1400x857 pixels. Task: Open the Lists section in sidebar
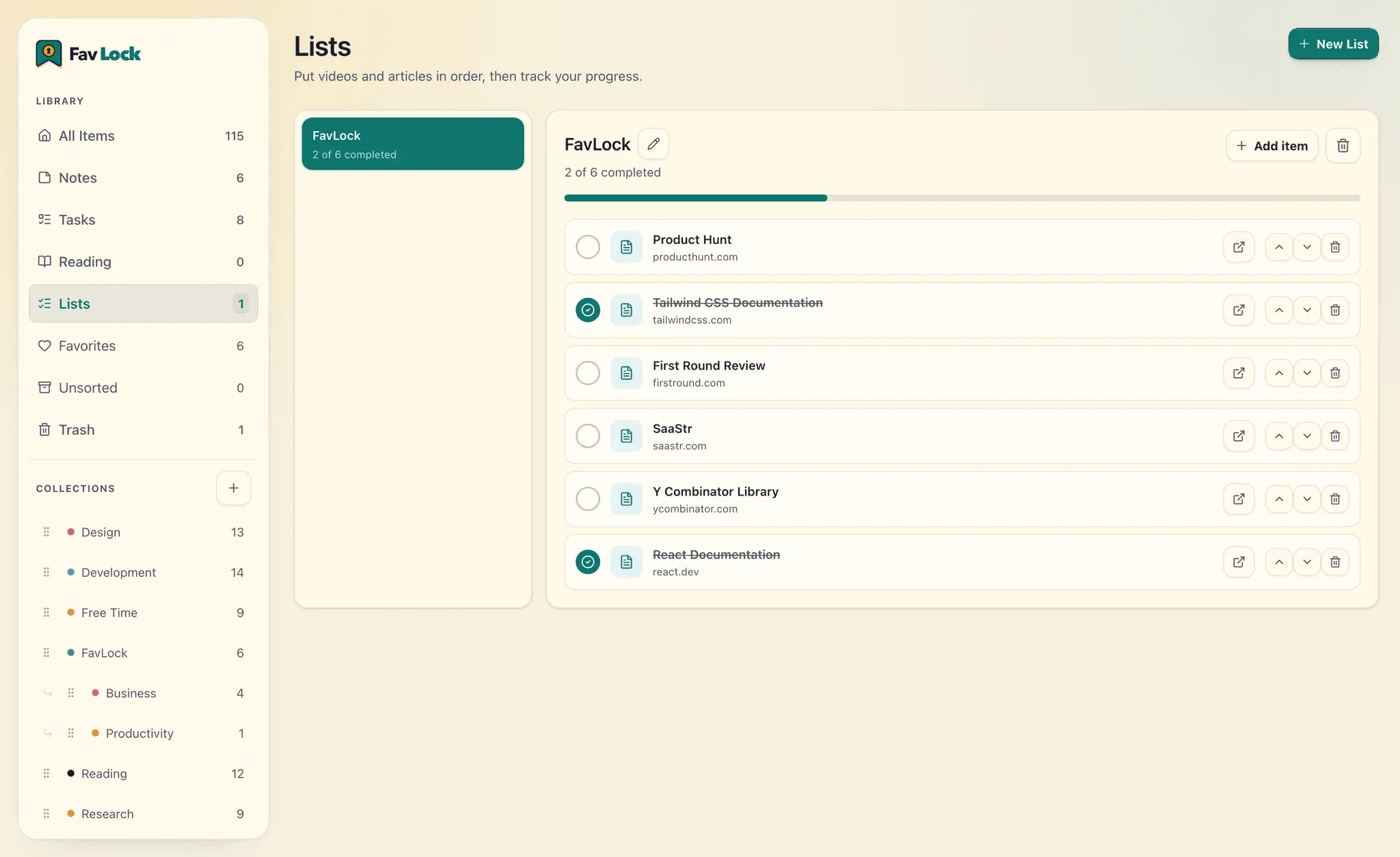(x=144, y=303)
